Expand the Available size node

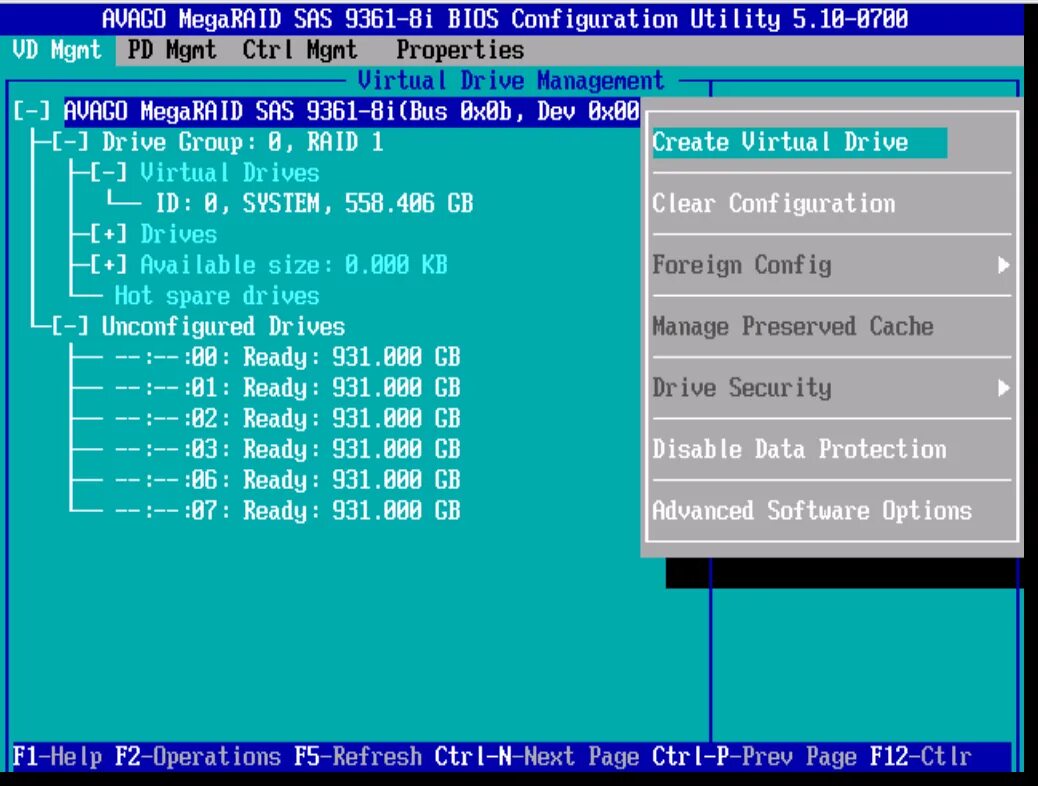coord(109,265)
